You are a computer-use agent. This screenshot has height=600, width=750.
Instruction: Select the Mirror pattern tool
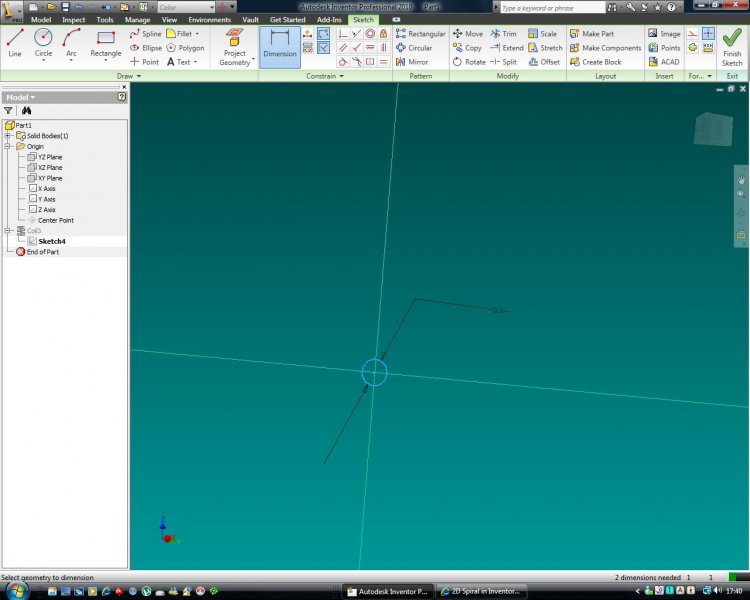(x=411, y=62)
